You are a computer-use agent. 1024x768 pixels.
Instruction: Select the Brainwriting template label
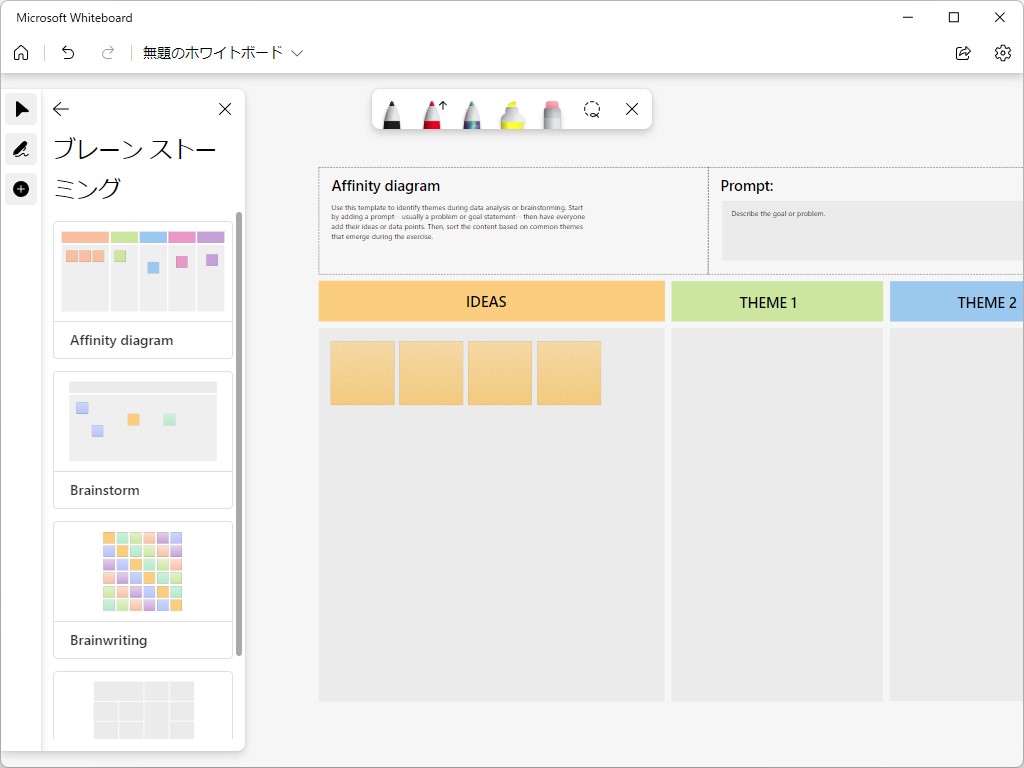tap(108, 640)
